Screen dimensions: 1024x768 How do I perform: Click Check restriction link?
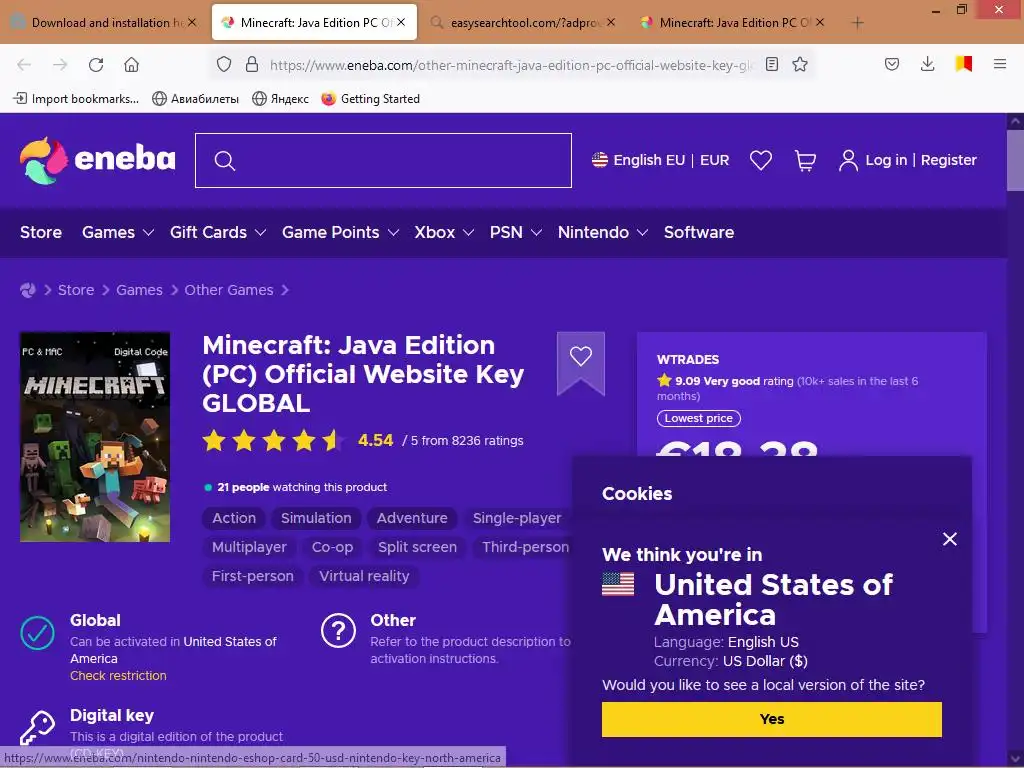(118, 675)
